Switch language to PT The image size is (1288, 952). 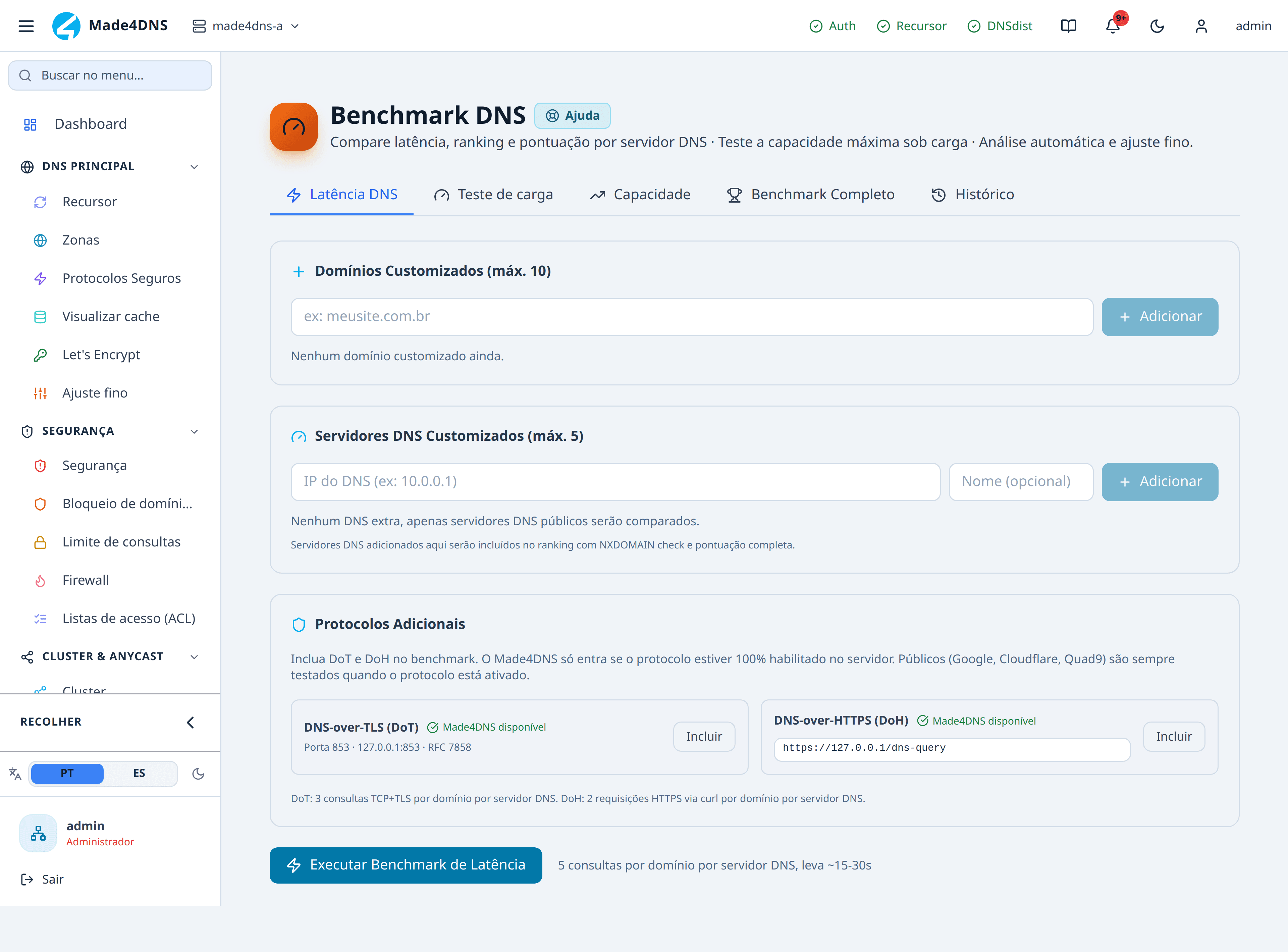[67, 773]
